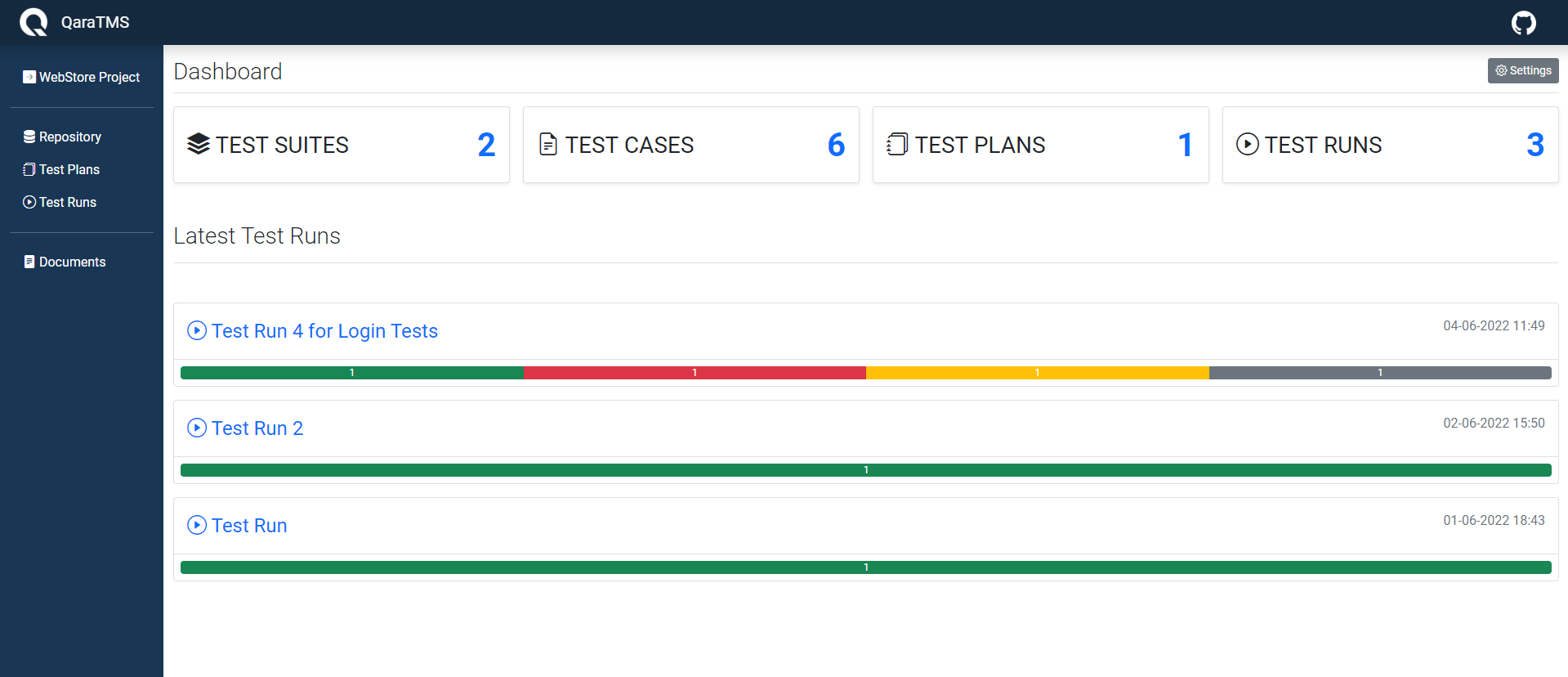Image resolution: width=1568 pixels, height=677 pixels.
Task: Click play icon beside Test Run 4 for Login Tests
Action: point(197,330)
